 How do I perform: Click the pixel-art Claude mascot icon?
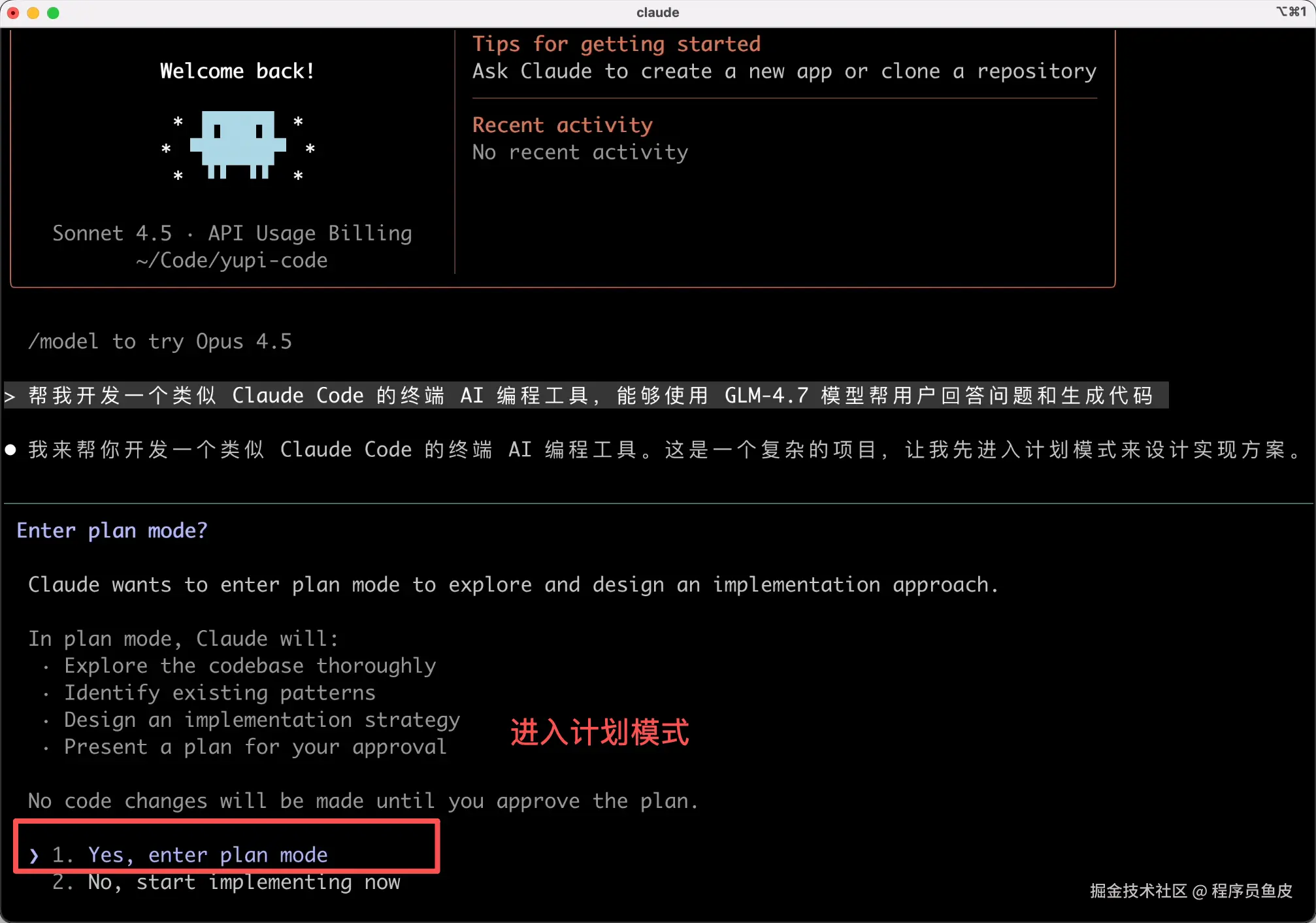(238, 145)
